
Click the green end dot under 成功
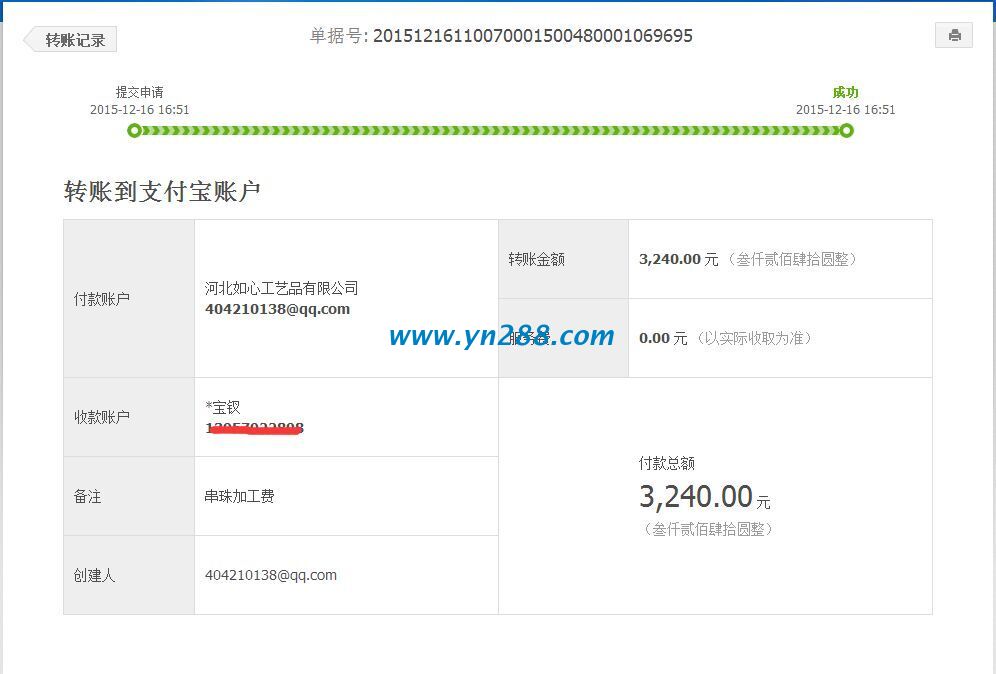point(847,130)
